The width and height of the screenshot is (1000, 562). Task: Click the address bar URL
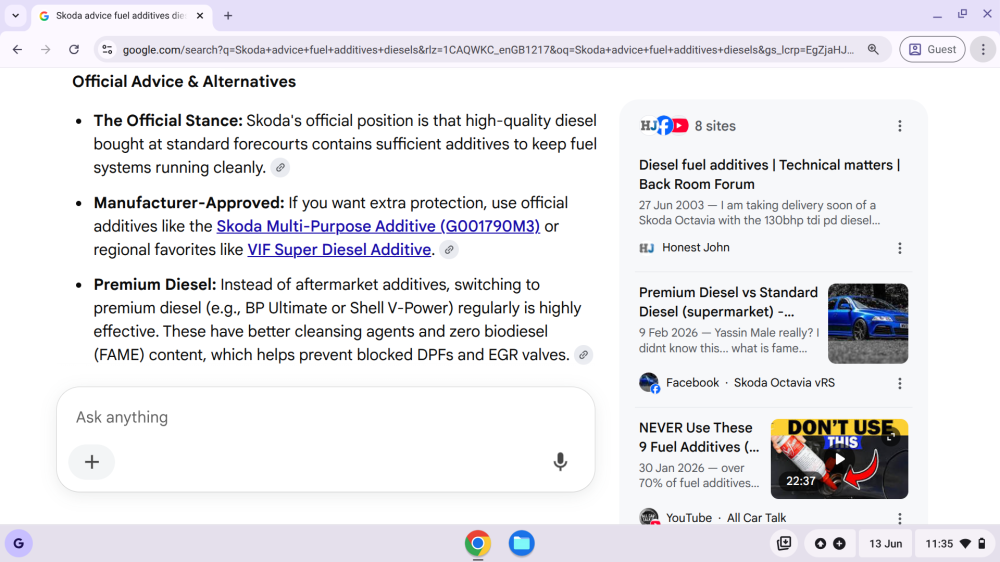pos(488,49)
